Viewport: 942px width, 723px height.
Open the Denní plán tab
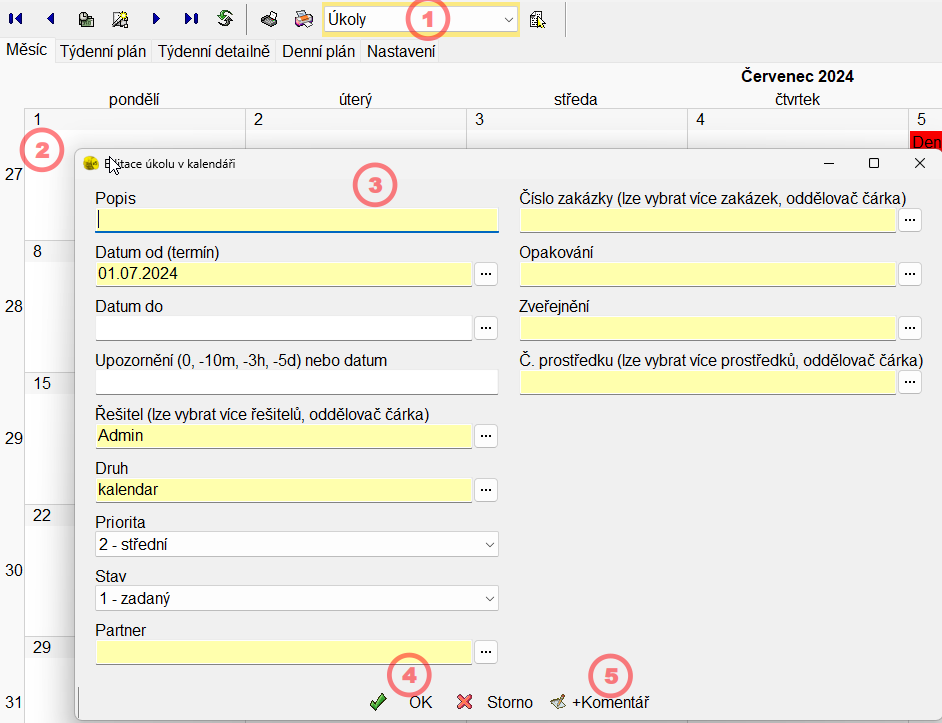coord(320,51)
